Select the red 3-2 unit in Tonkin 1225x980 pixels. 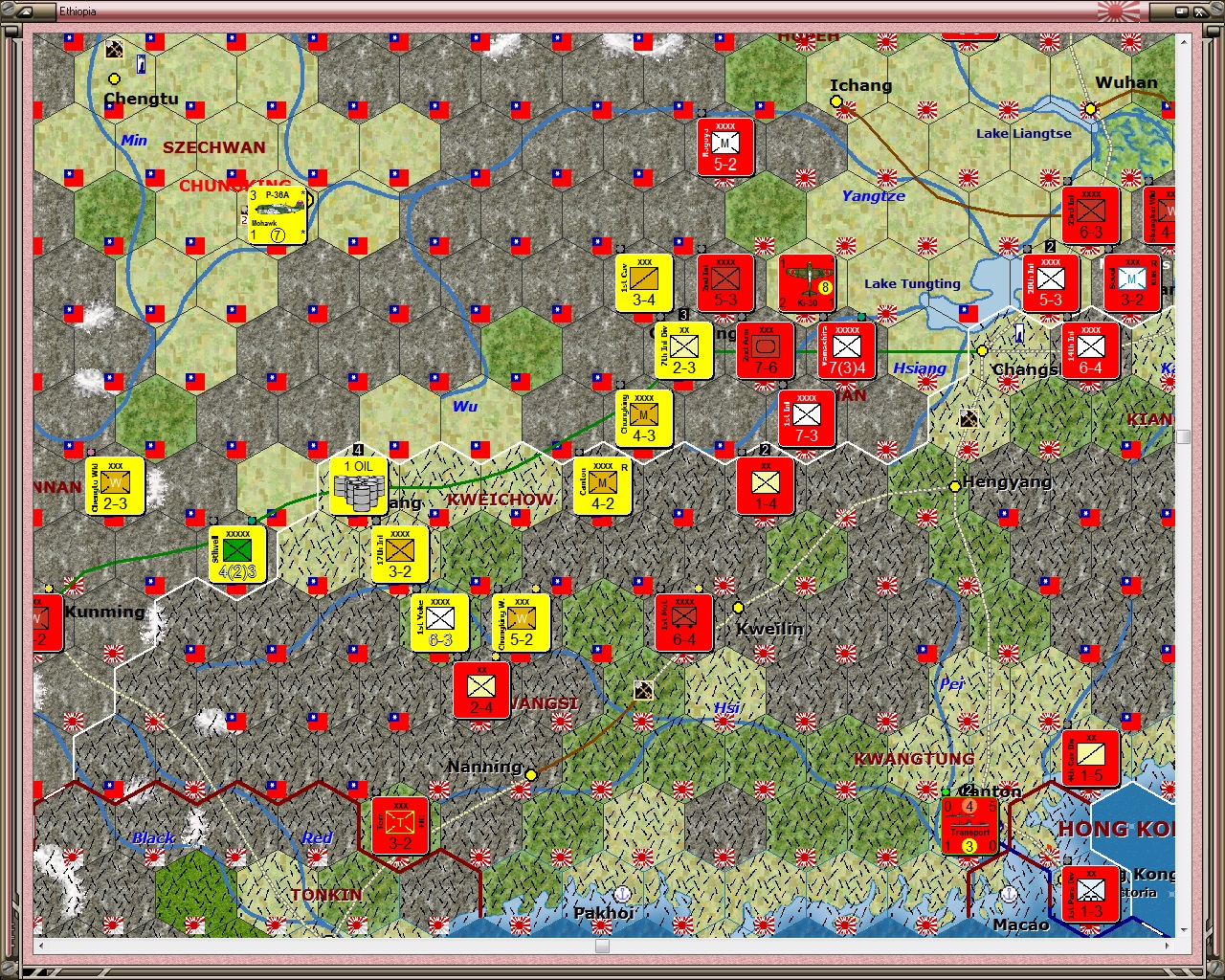tap(400, 825)
